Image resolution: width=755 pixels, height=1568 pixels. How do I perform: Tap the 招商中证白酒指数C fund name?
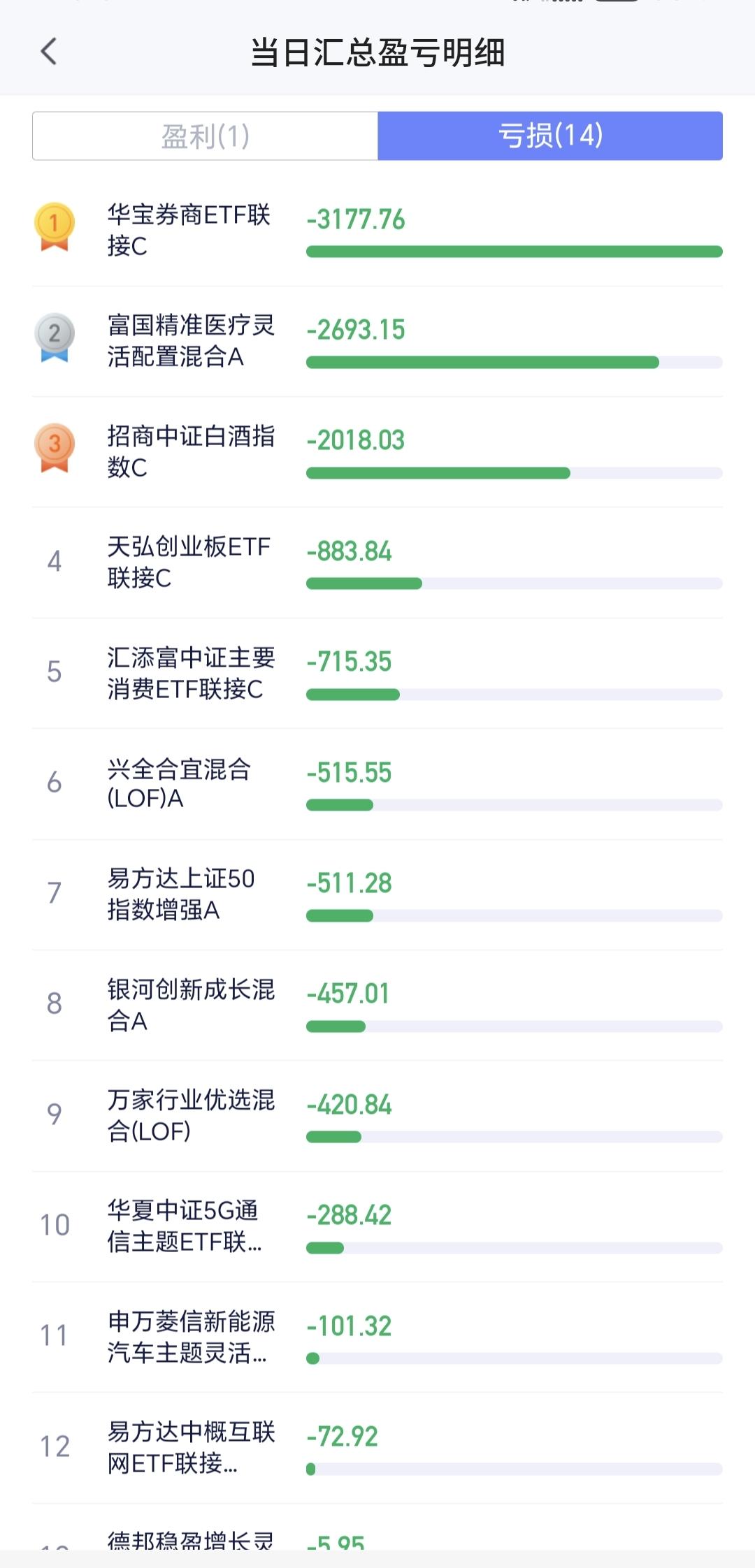pyautogui.click(x=190, y=451)
